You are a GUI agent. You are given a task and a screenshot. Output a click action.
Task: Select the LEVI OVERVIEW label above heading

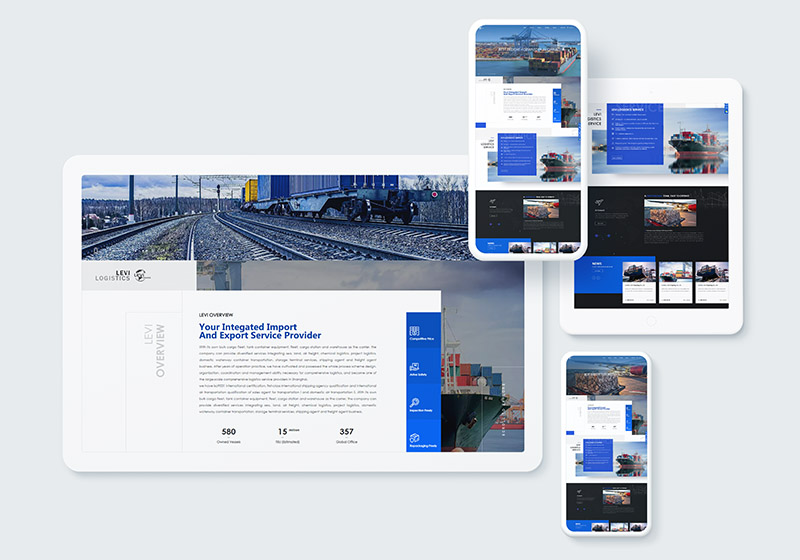click(223, 315)
